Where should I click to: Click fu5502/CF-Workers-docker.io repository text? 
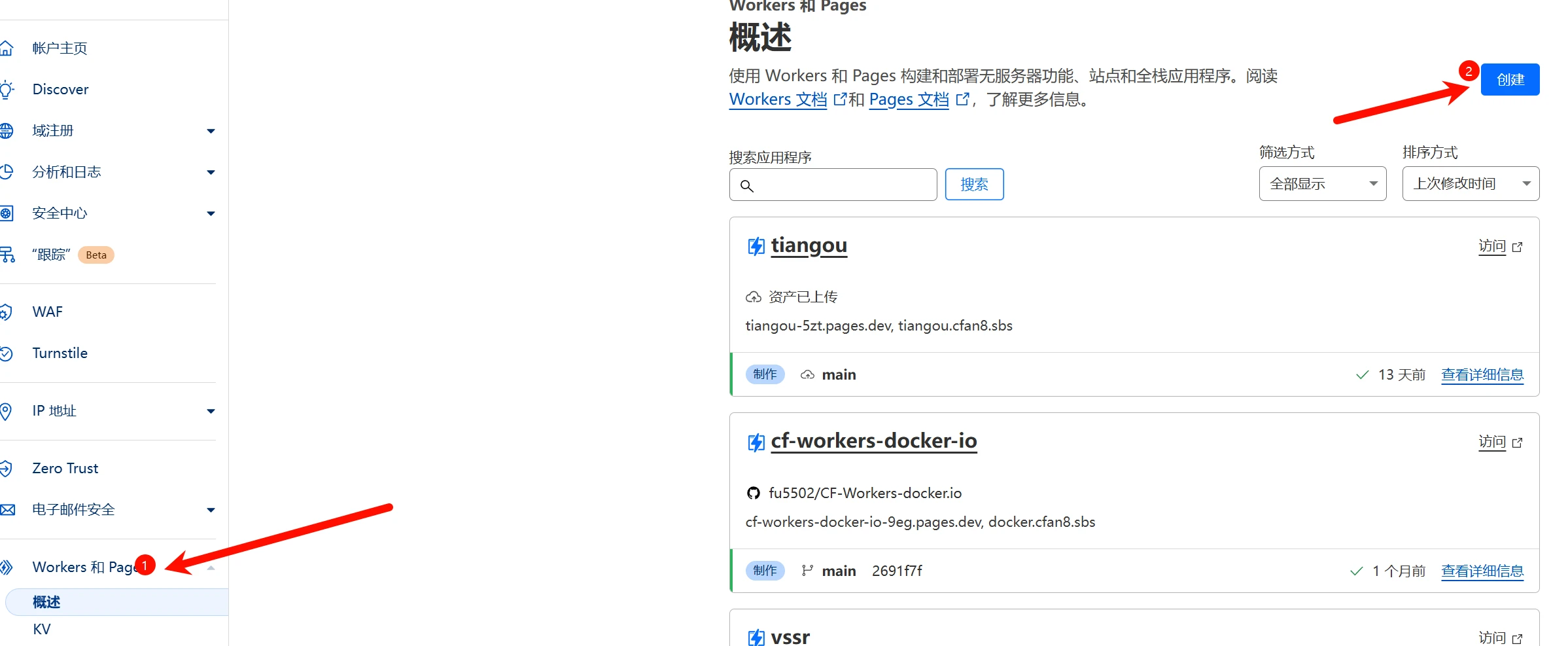[865, 493]
